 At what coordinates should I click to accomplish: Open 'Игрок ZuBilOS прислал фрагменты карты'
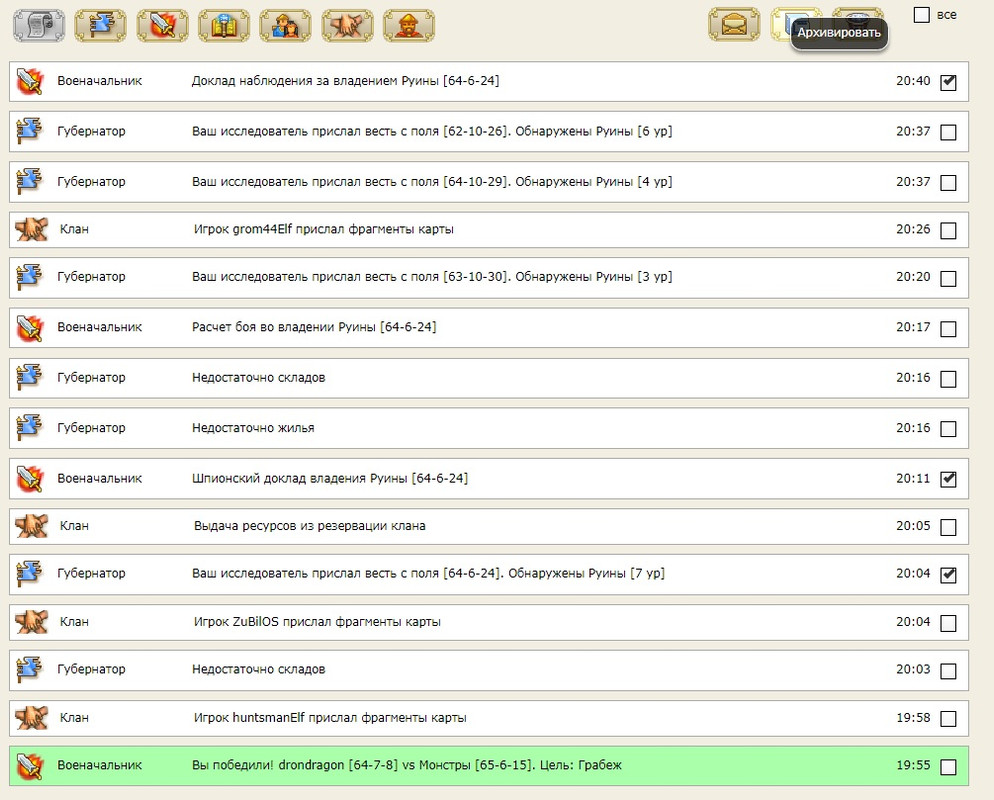[317, 622]
